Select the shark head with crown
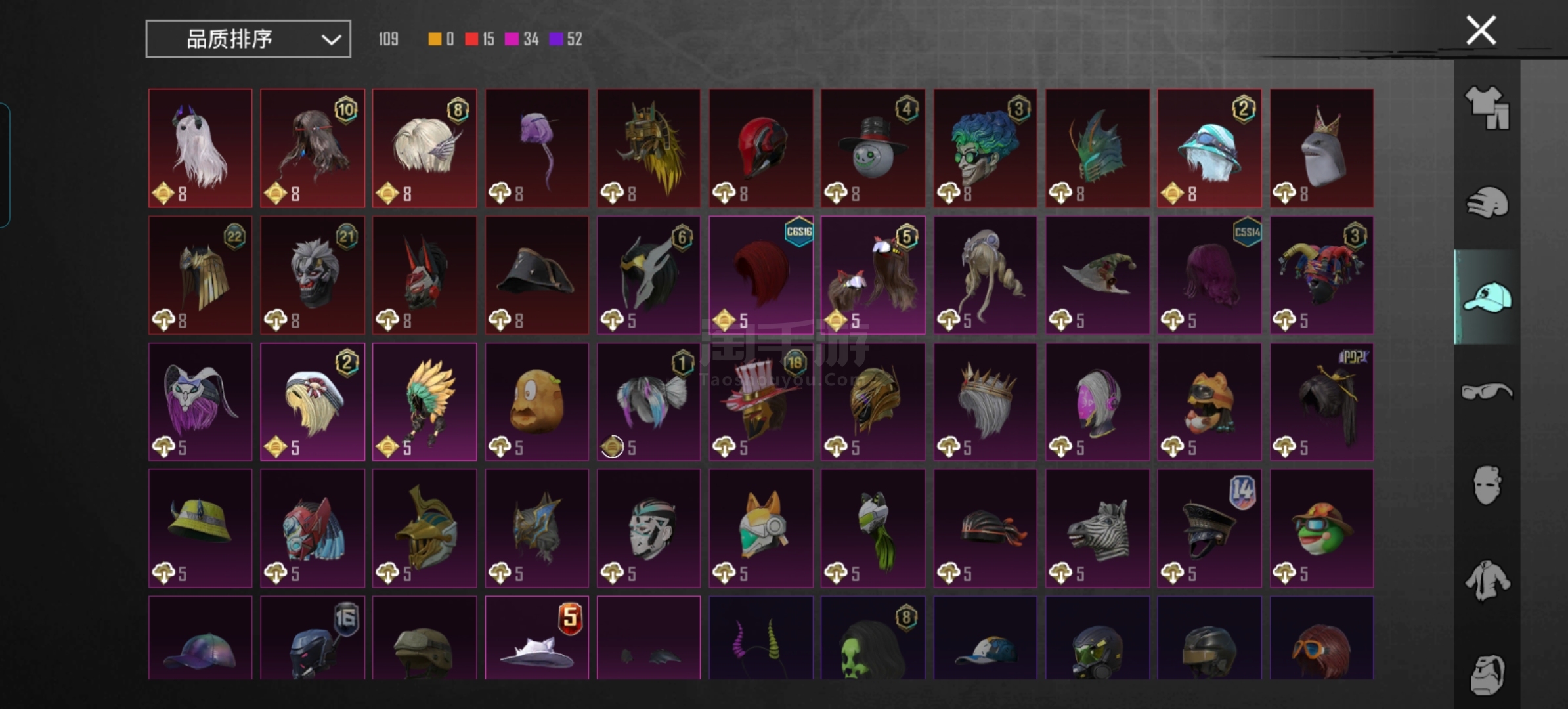The height and width of the screenshot is (709, 1568). [x=1322, y=148]
